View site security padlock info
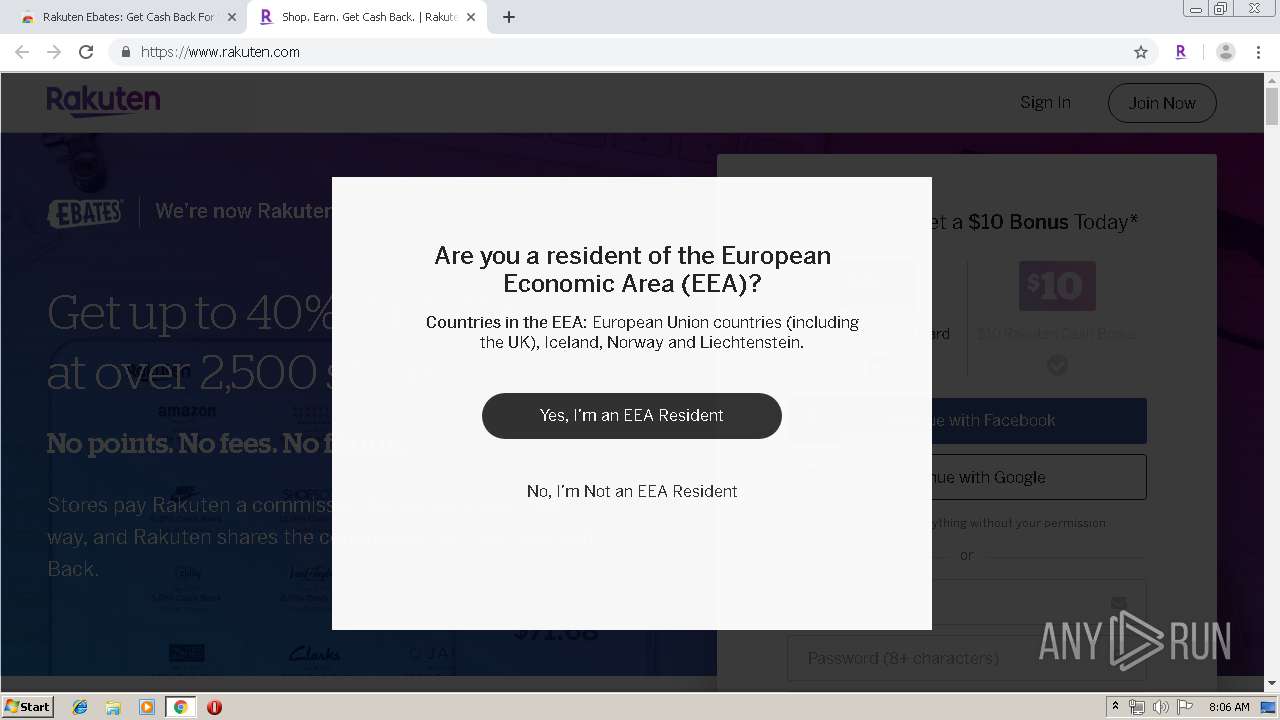Screen dimensions: 1280x720 tap(125, 52)
